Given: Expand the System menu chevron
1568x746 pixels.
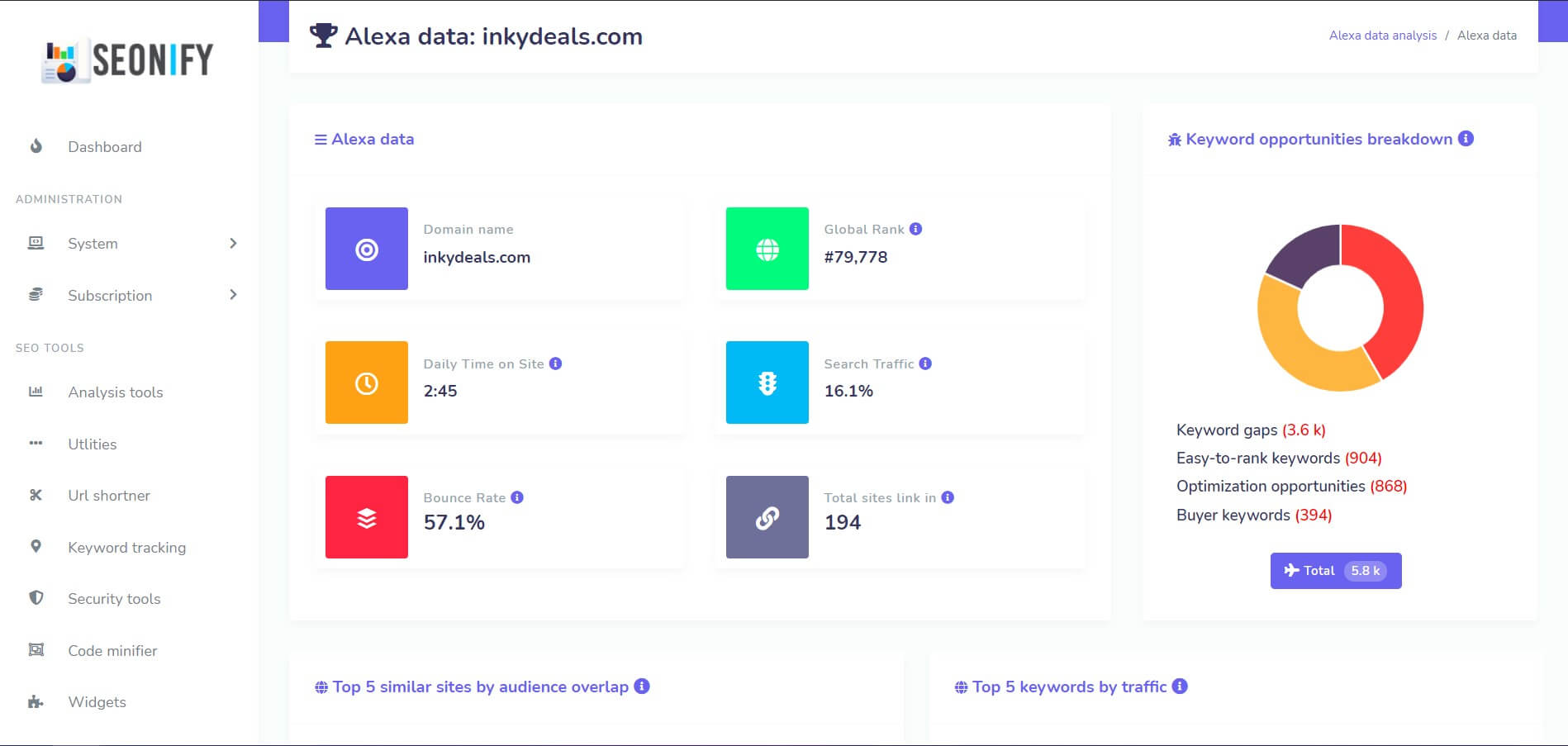Looking at the screenshot, I should 233,243.
